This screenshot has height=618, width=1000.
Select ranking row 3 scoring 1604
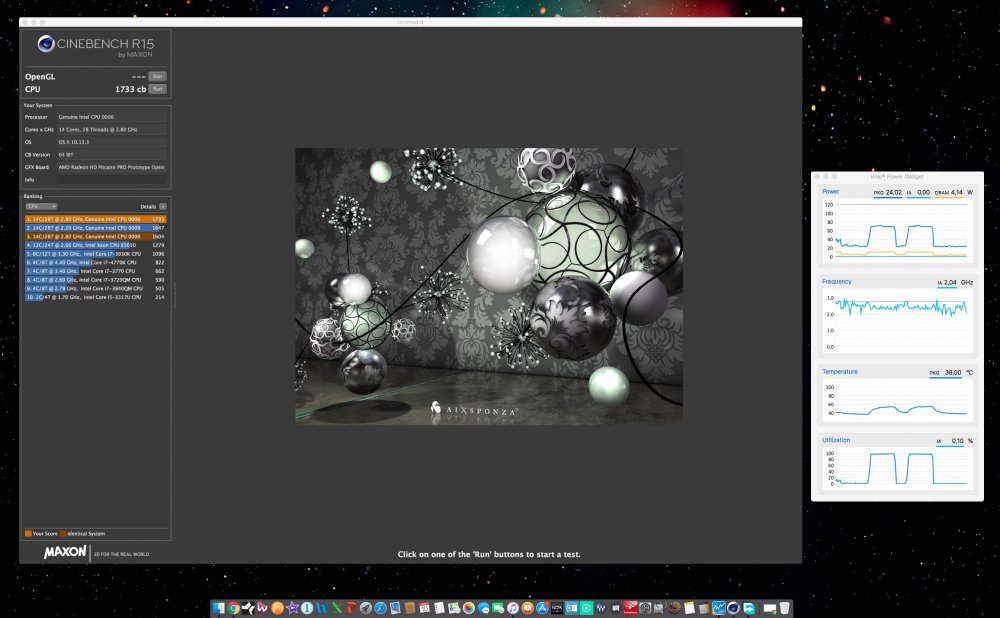click(x=96, y=237)
